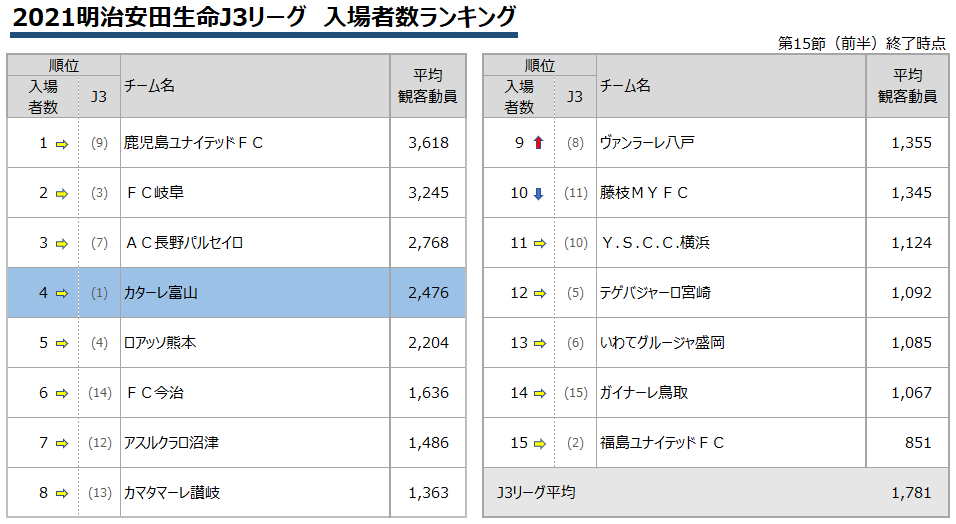Click the 第15節（前半）終了時点 note
The height and width of the screenshot is (524, 956).
coord(861,44)
